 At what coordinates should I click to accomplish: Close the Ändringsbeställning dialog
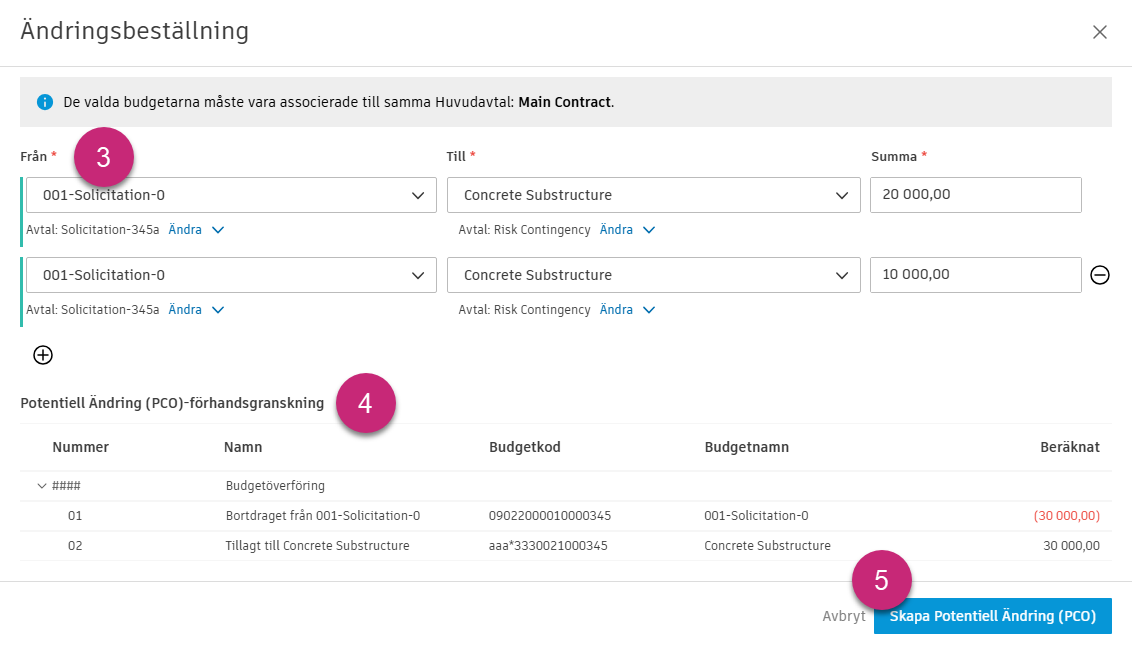tap(1100, 32)
